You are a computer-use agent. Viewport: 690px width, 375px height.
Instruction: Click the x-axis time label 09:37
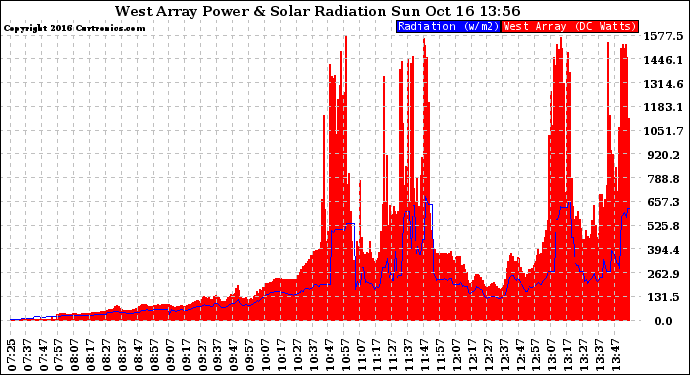[218, 355]
